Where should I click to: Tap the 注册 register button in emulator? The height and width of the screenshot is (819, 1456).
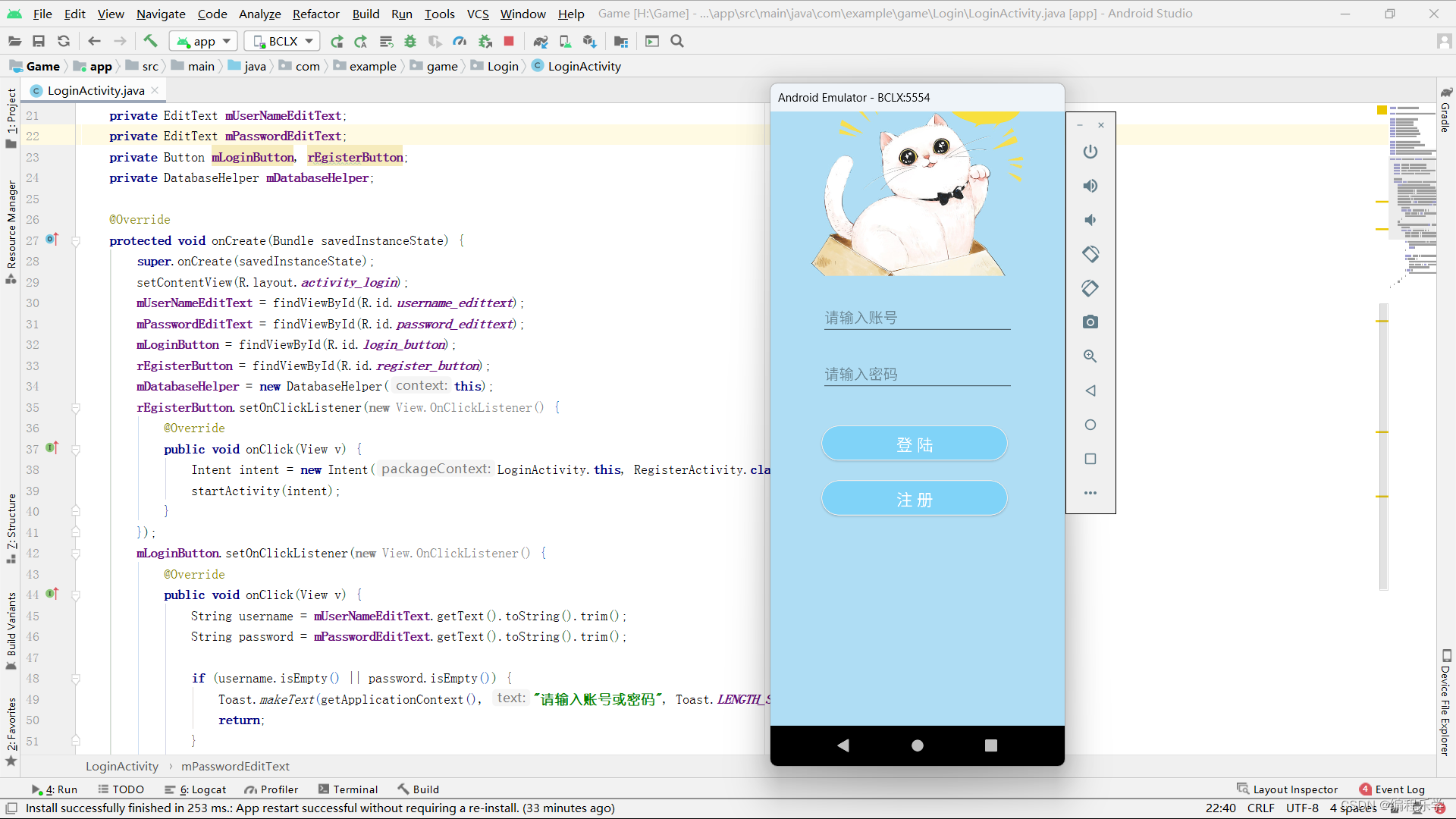point(914,499)
